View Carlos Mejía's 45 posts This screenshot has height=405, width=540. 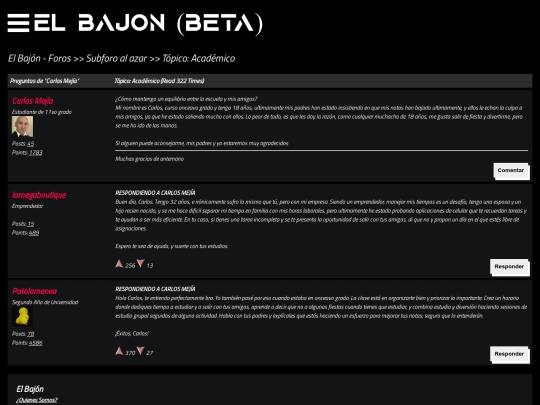(30, 144)
